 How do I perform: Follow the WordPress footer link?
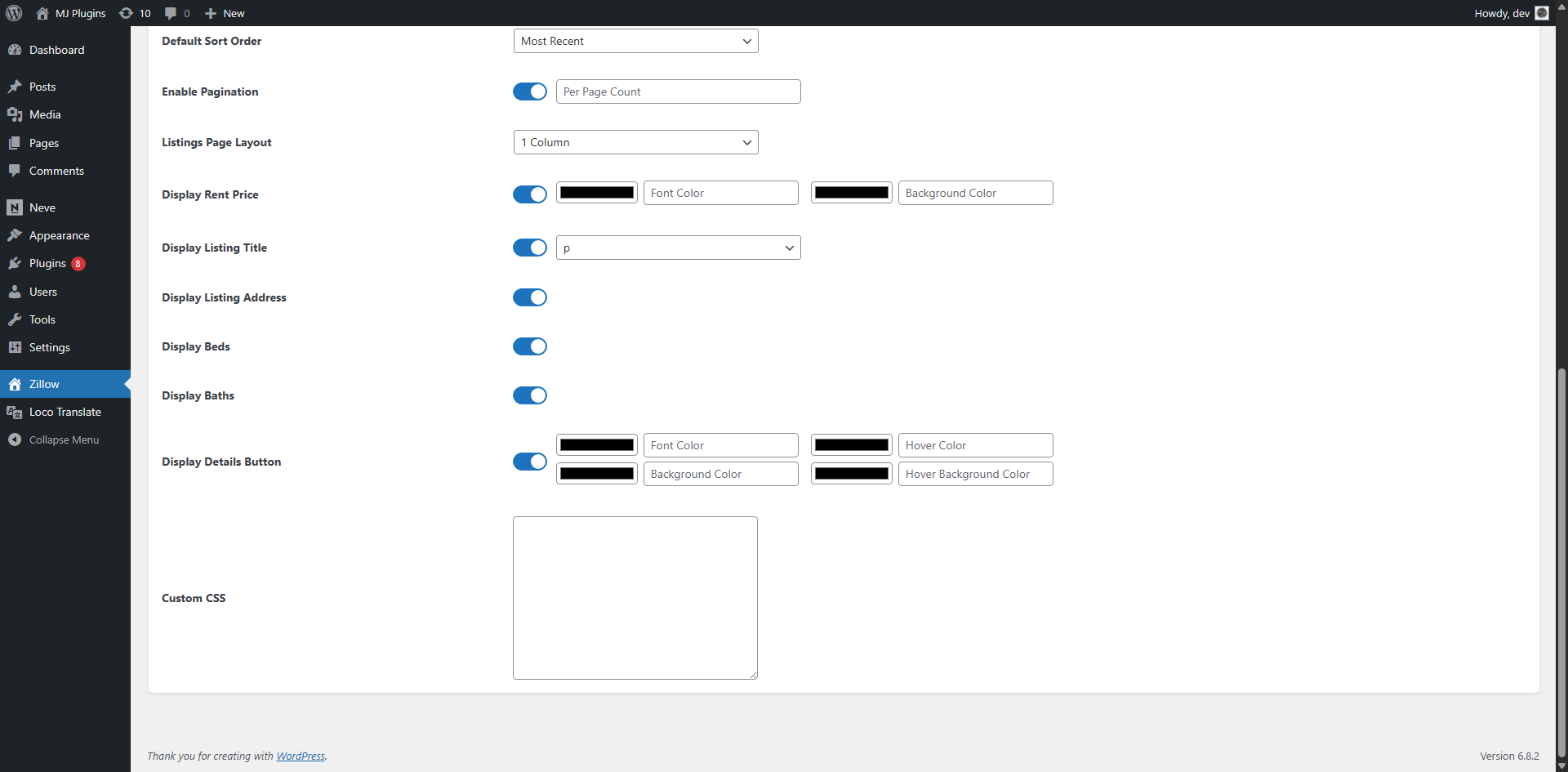(301, 756)
